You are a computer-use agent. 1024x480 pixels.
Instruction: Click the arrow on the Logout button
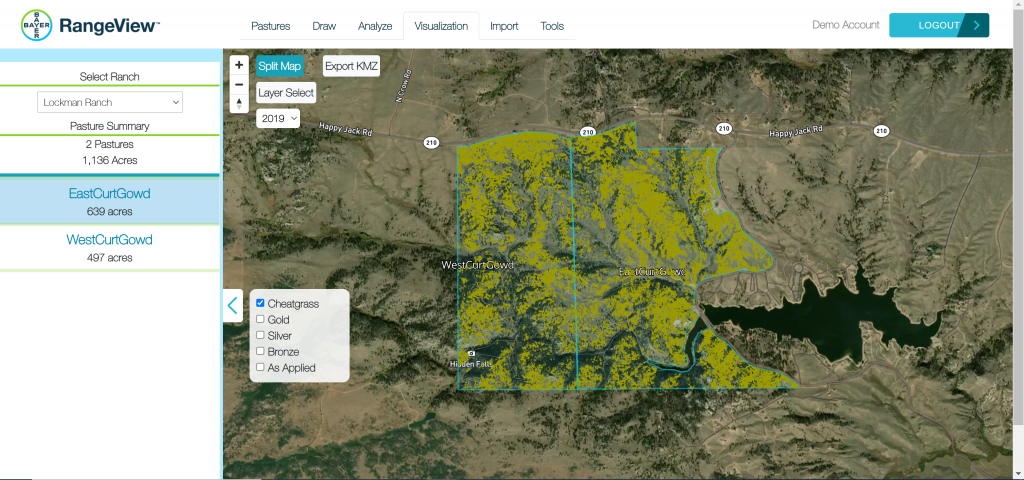(976, 25)
